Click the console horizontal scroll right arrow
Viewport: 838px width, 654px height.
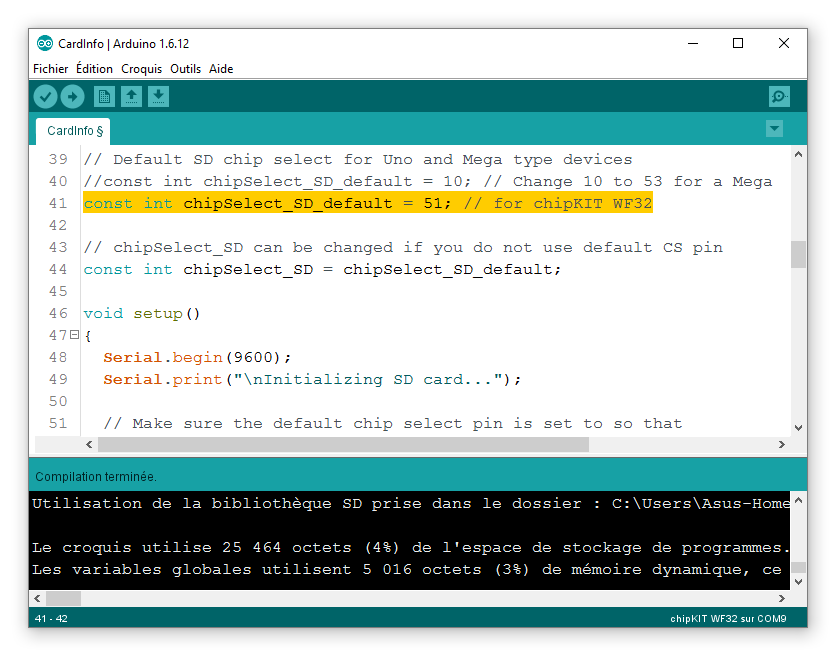(782, 598)
